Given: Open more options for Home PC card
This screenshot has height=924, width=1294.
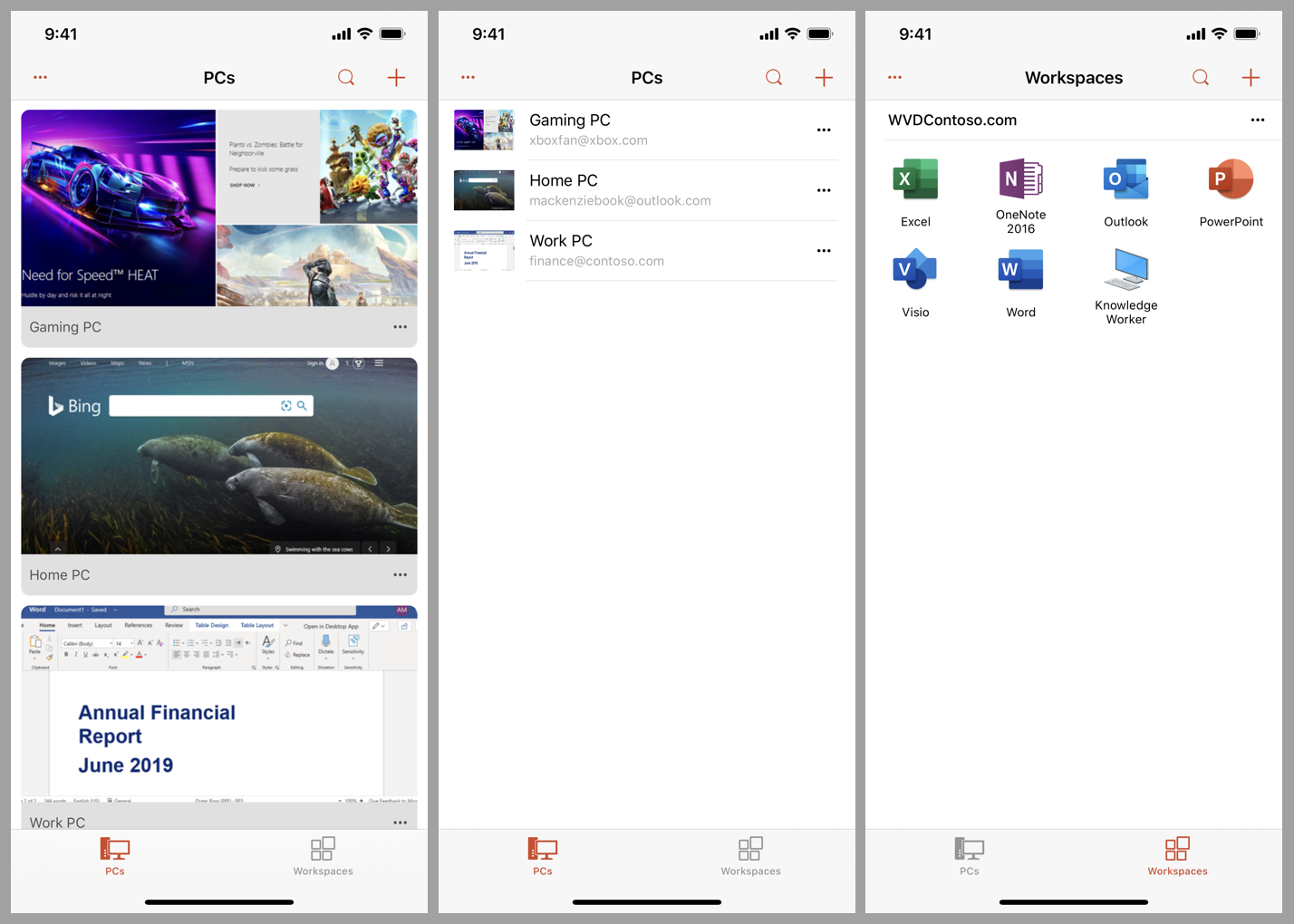Looking at the screenshot, I should [x=400, y=575].
